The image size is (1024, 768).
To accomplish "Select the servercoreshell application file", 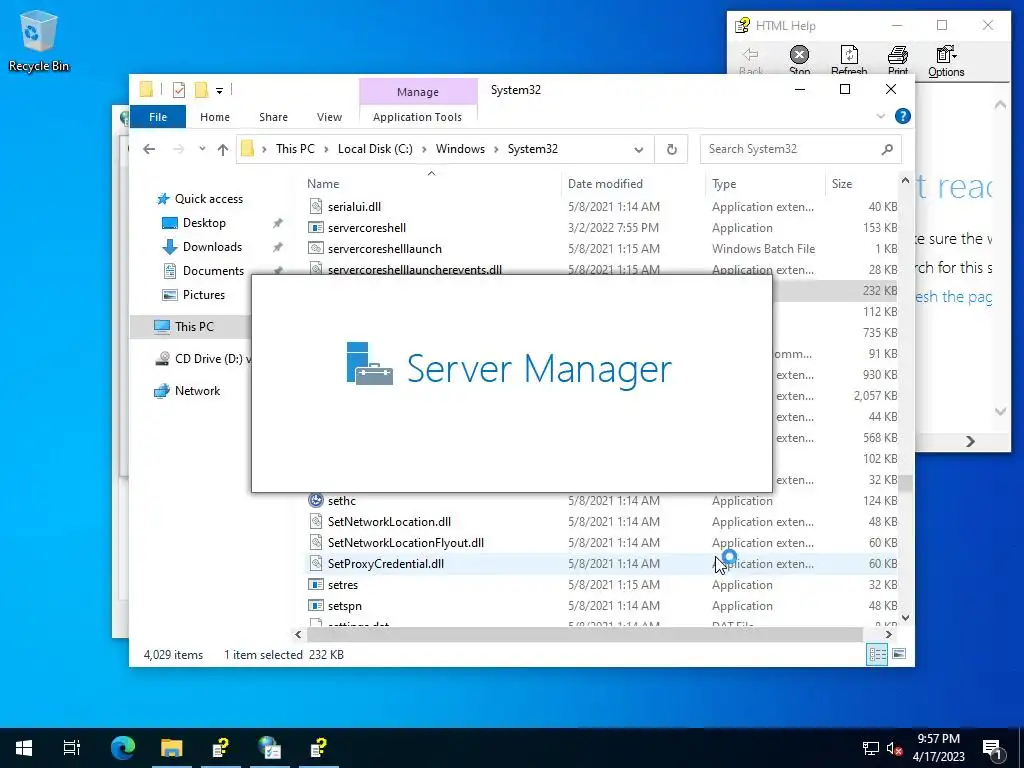I will coord(366,228).
